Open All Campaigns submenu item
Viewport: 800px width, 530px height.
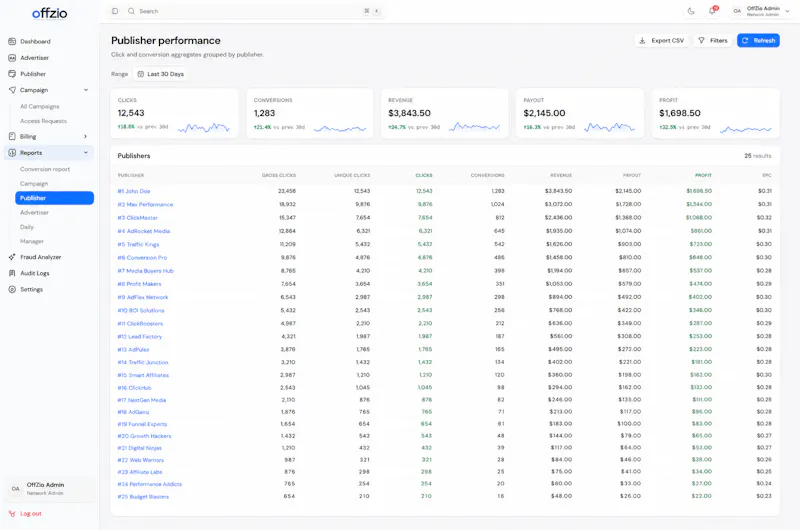[40, 107]
